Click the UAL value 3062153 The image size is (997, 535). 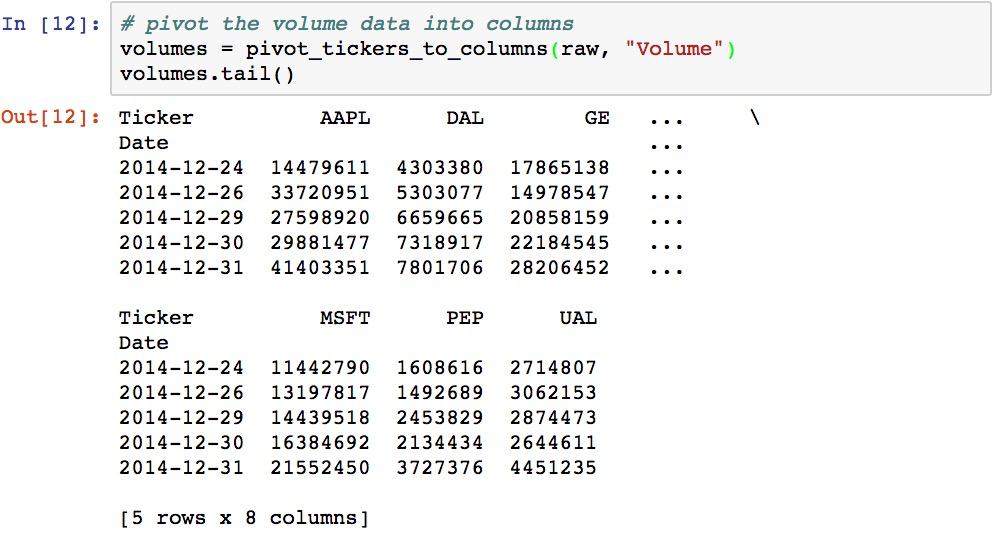tap(553, 393)
